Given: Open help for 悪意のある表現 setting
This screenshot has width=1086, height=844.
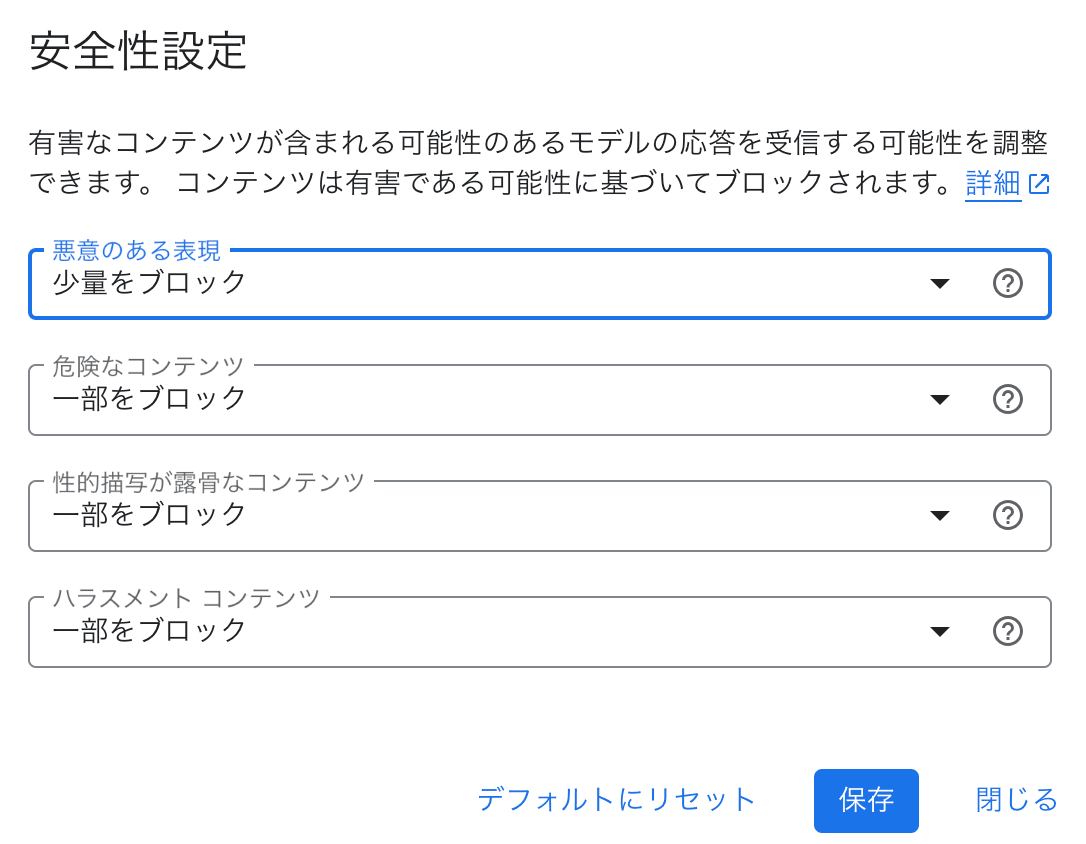Looking at the screenshot, I should [x=1008, y=283].
